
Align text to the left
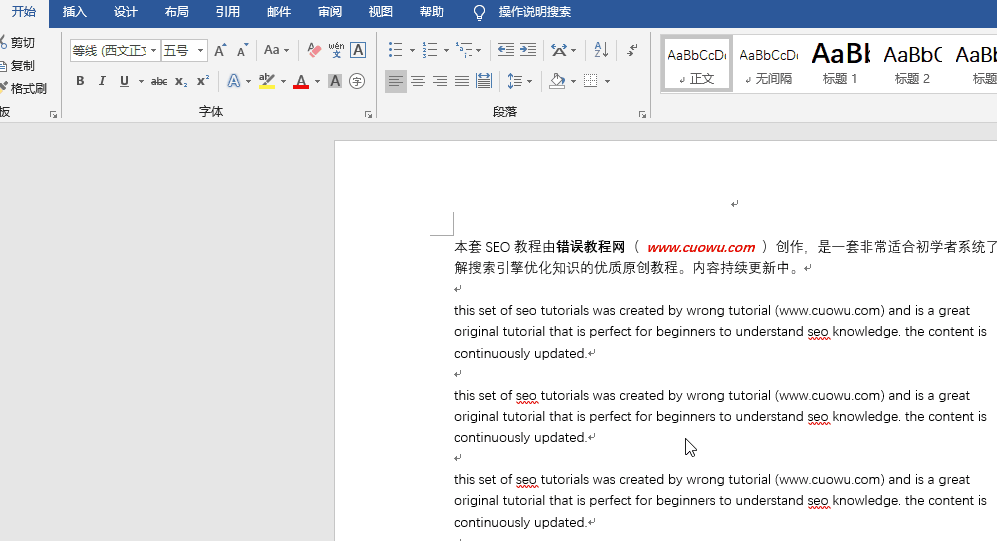pyautogui.click(x=395, y=81)
